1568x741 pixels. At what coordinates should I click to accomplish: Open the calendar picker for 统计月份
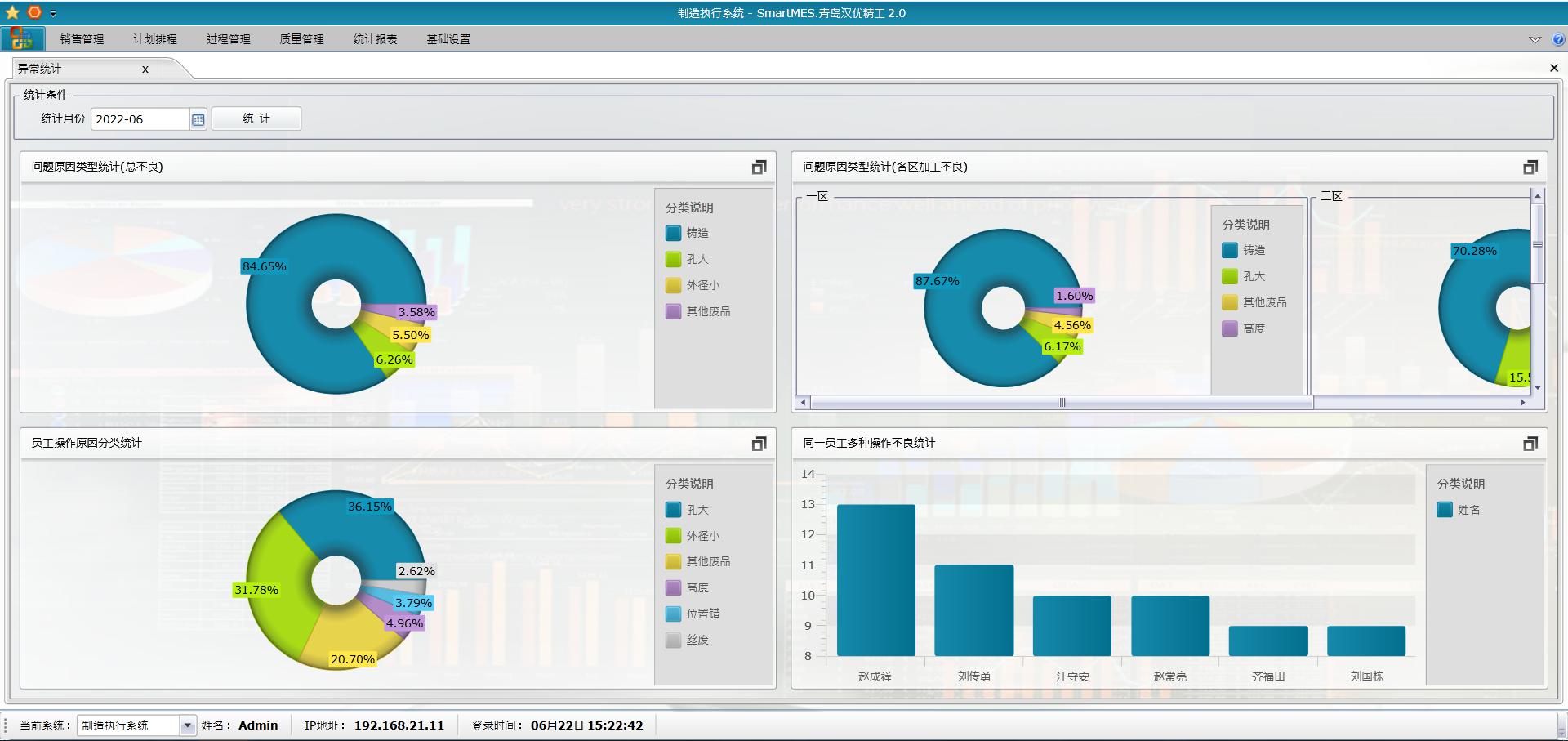click(198, 119)
